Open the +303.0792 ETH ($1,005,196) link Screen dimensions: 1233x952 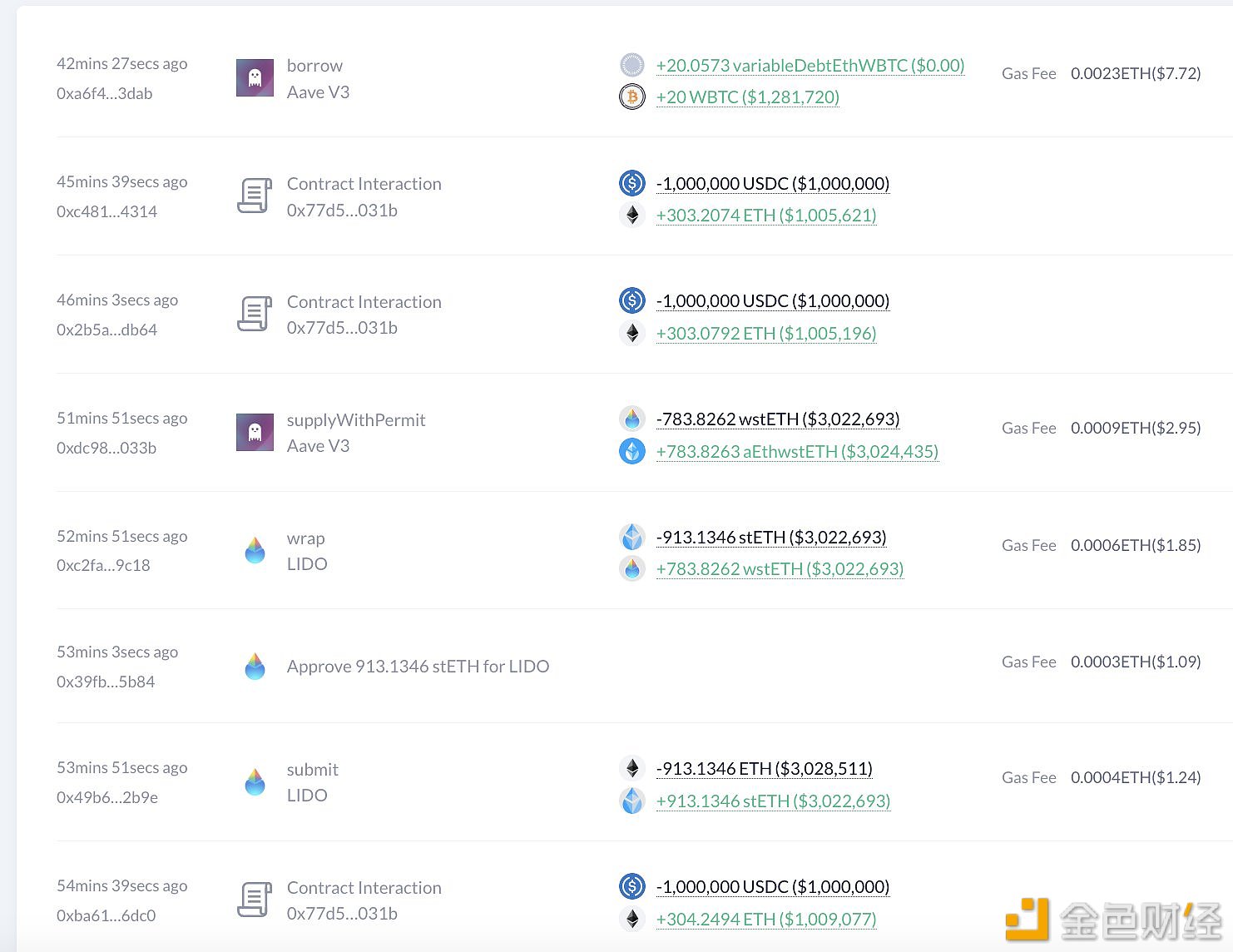[766, 334]
